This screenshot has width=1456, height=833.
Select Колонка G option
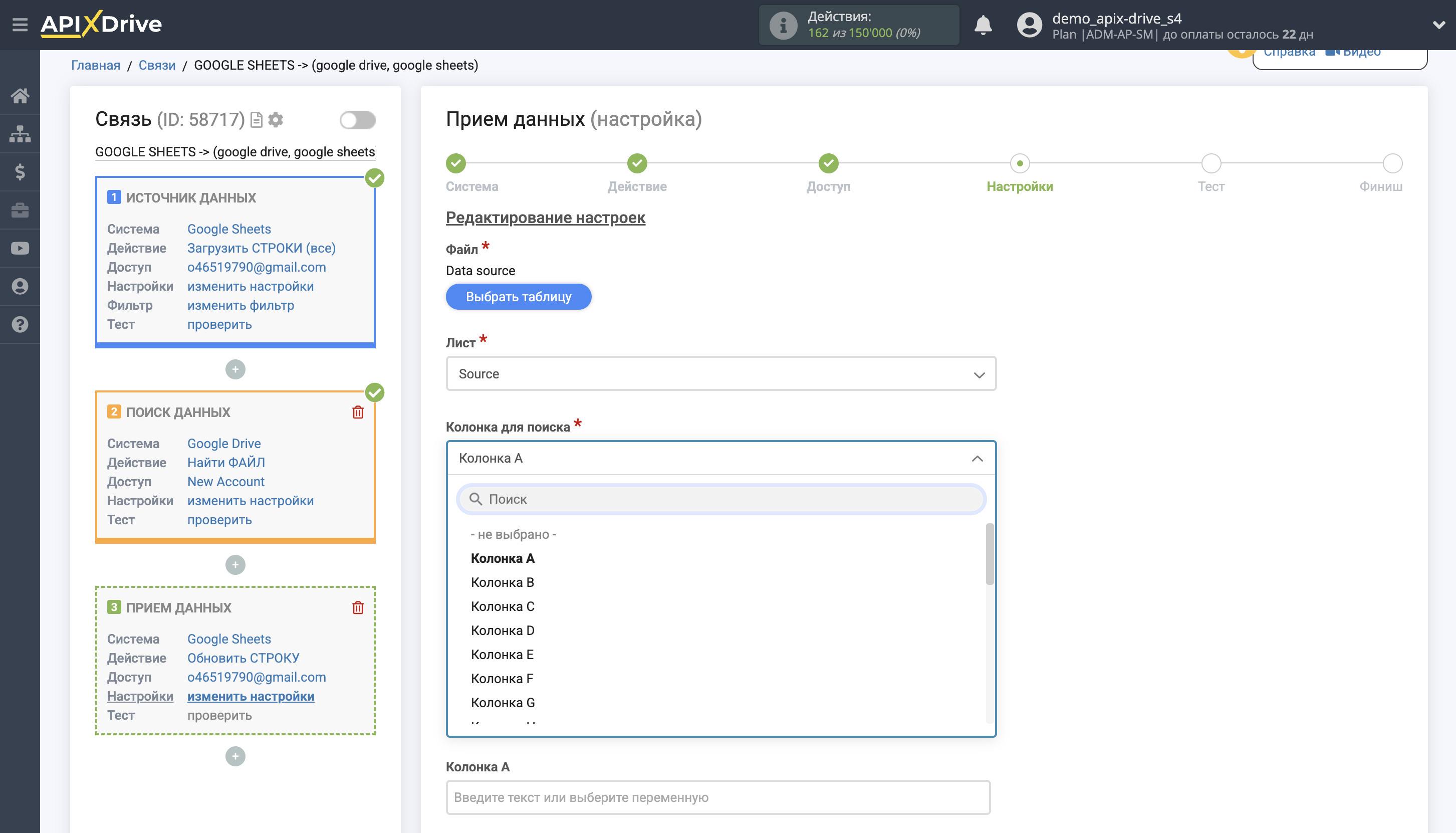tap(503, 703)
